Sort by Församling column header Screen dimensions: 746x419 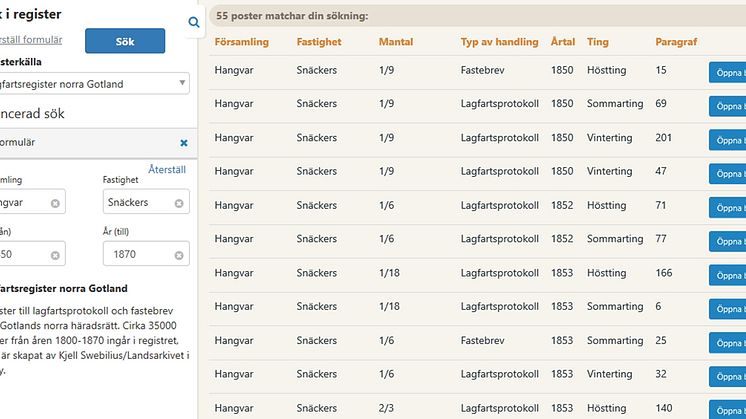[242, 42]
